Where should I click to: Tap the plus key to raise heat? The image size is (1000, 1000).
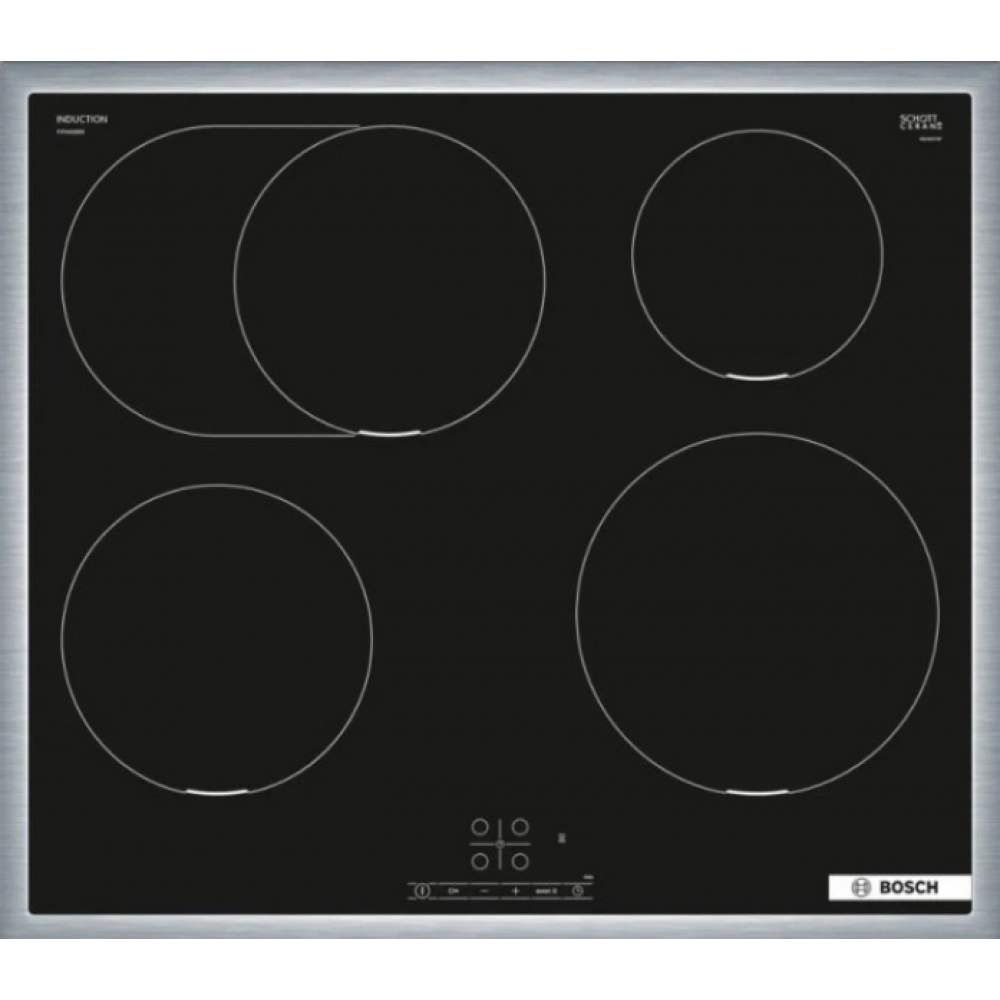(515, 890)
